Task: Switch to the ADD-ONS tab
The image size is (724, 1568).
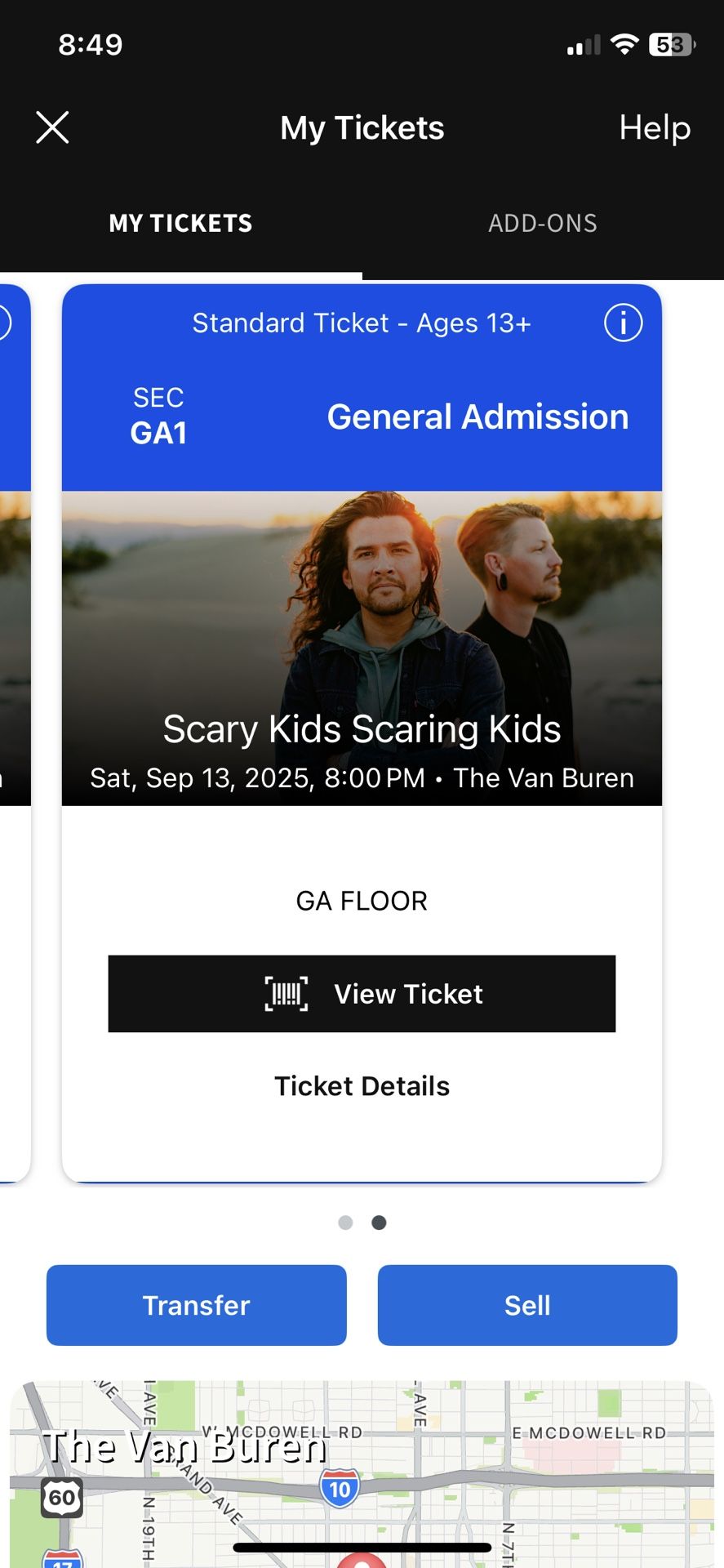Action: (x=543, y=223)
